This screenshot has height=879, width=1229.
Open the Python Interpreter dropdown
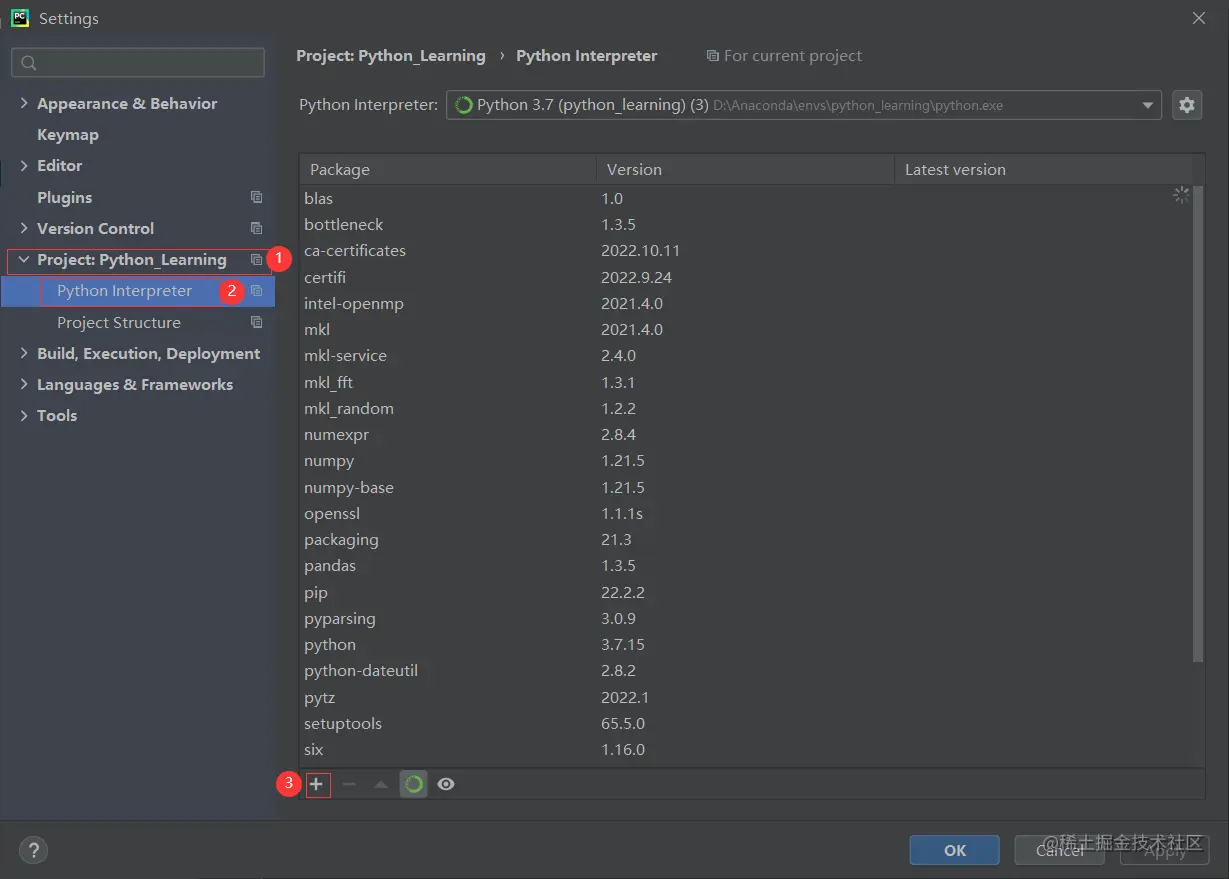tap(803, 105)
